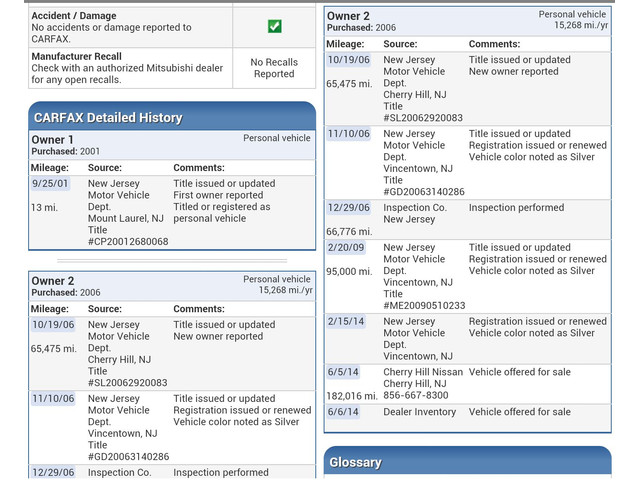The image size is (640, 480).
Task: Select the 2/20/09 date entry
Action: click(x=346, y=248)
